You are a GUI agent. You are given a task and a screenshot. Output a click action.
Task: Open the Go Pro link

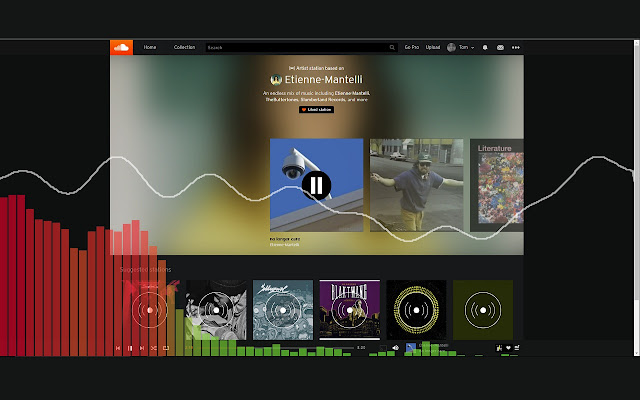(412, 47)
